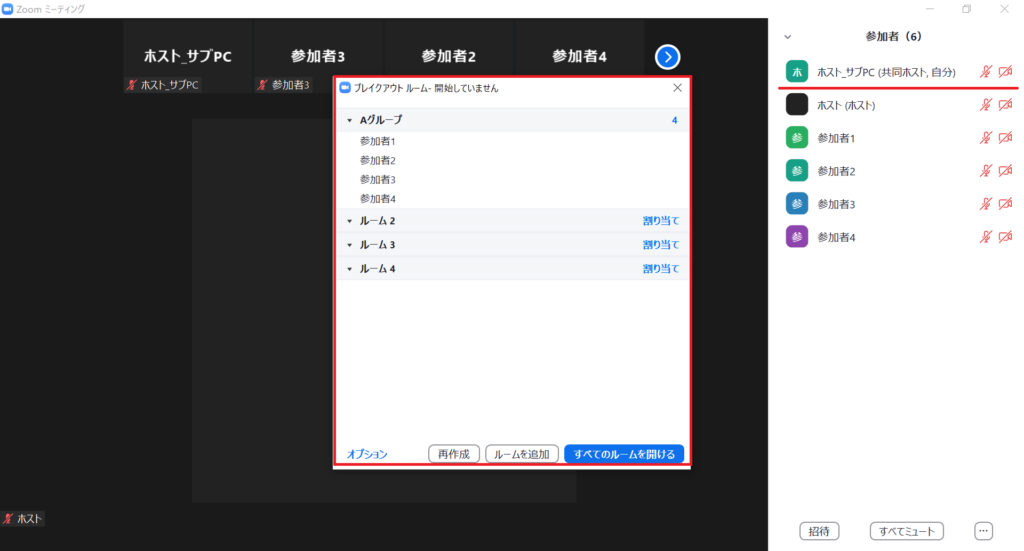Open the more options ellipsis in participants panel
Screen dimensions: 1024x551
983,530
